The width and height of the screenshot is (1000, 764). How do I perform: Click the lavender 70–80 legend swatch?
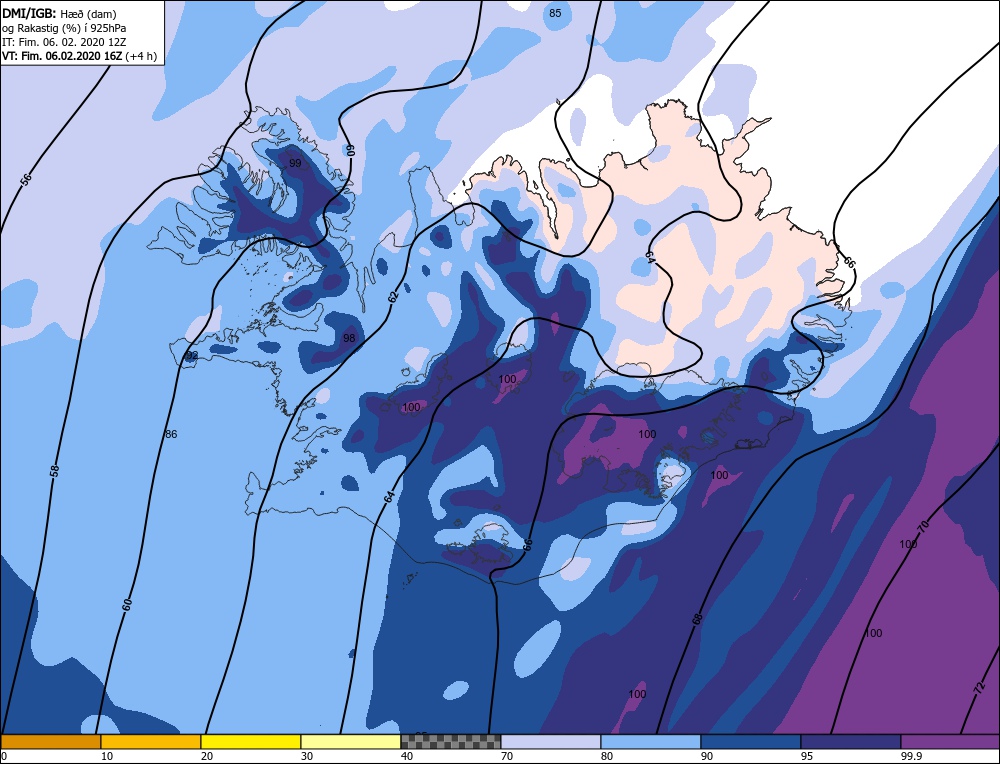pyautogui.click(x=551, y=741)
